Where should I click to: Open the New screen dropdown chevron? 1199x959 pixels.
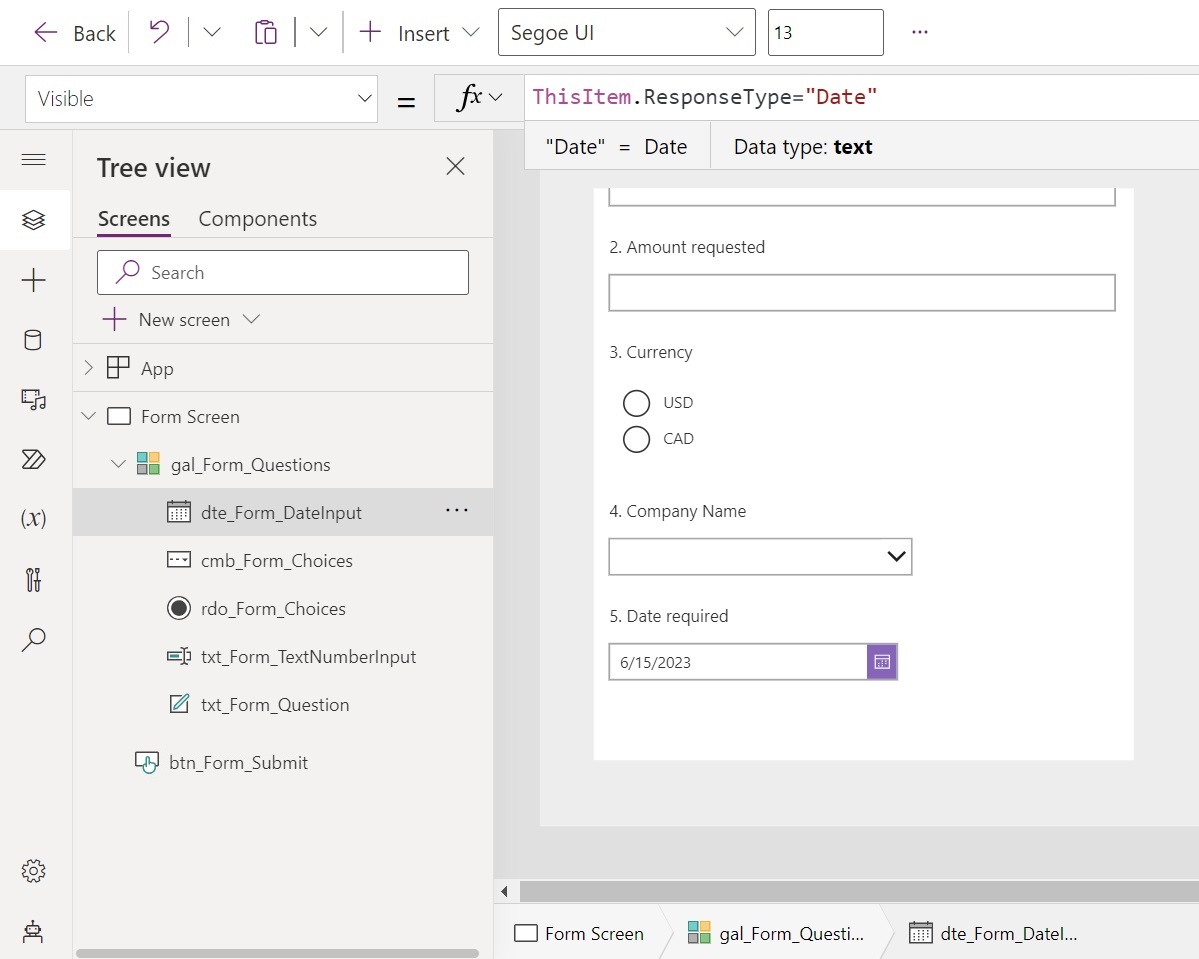[x=252, y=319]
